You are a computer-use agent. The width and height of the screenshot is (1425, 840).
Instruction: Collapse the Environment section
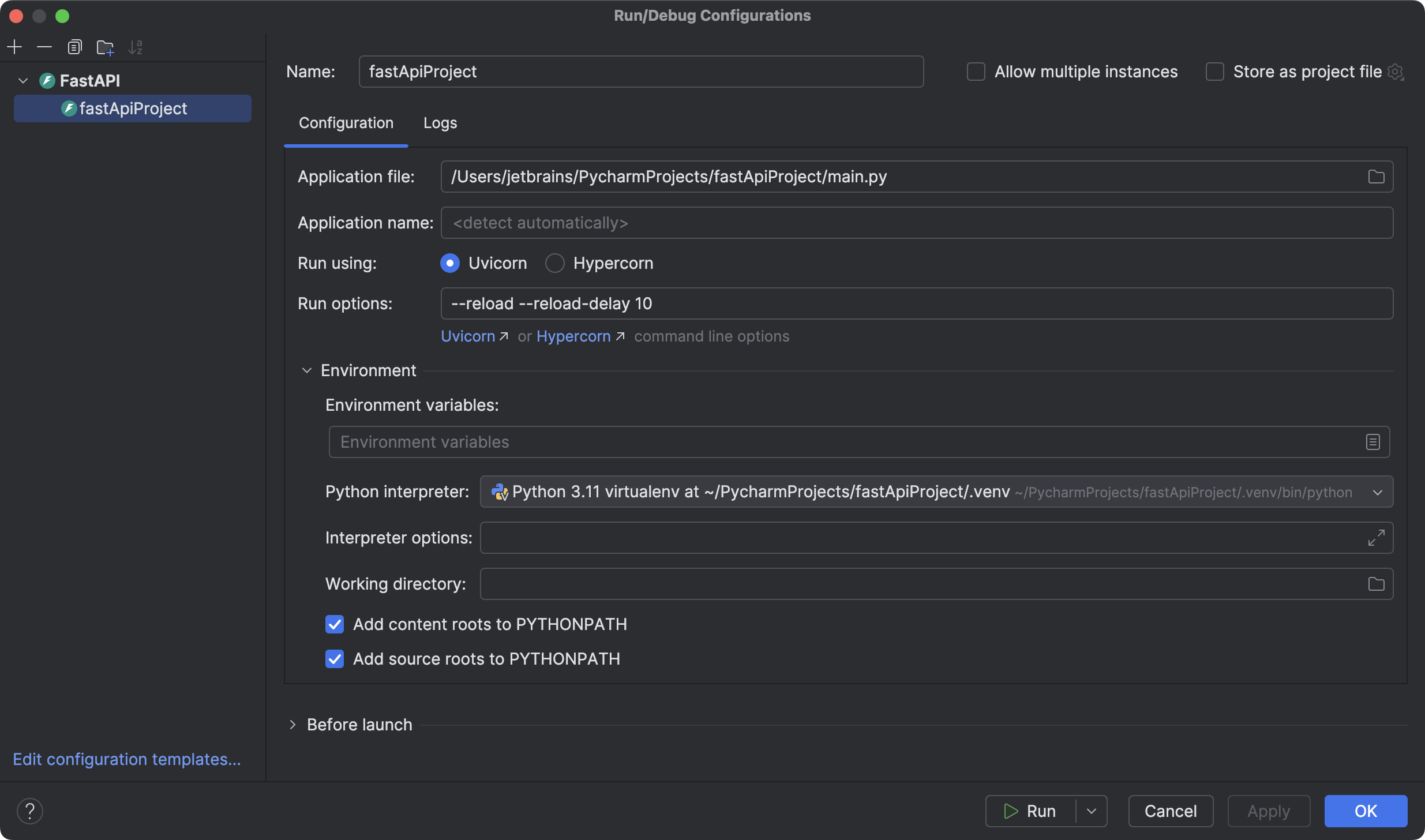[306, 370]
